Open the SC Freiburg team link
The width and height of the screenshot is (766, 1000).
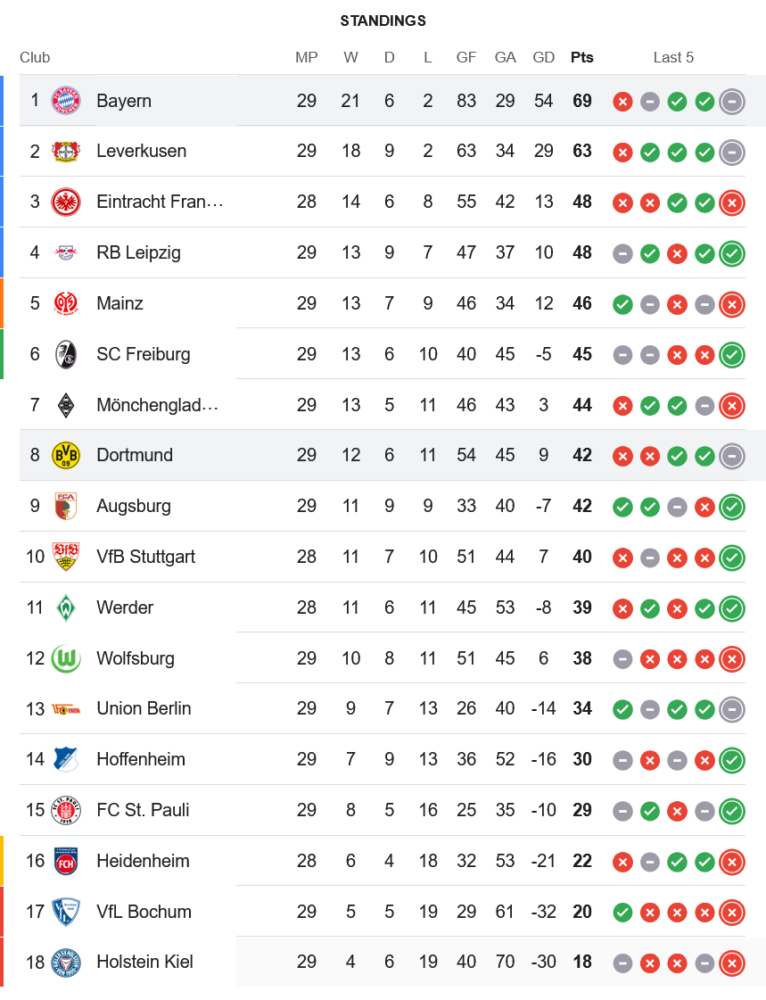click(143, 354)
